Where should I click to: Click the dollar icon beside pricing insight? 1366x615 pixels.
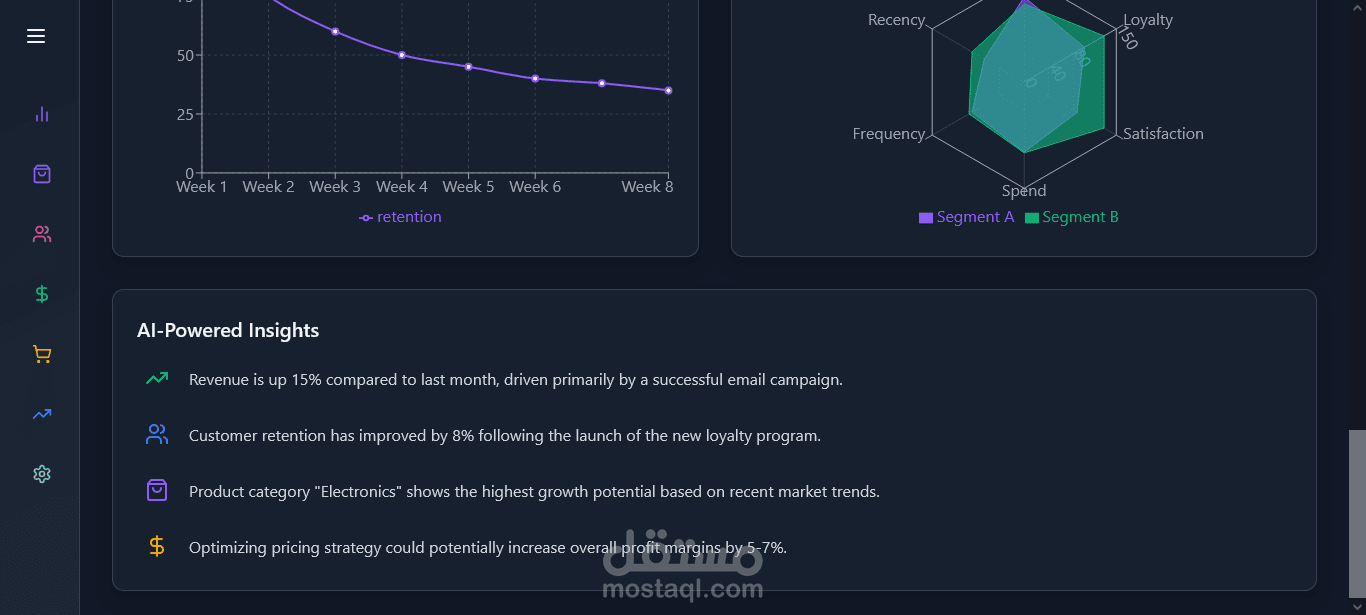tap(157, 547)
